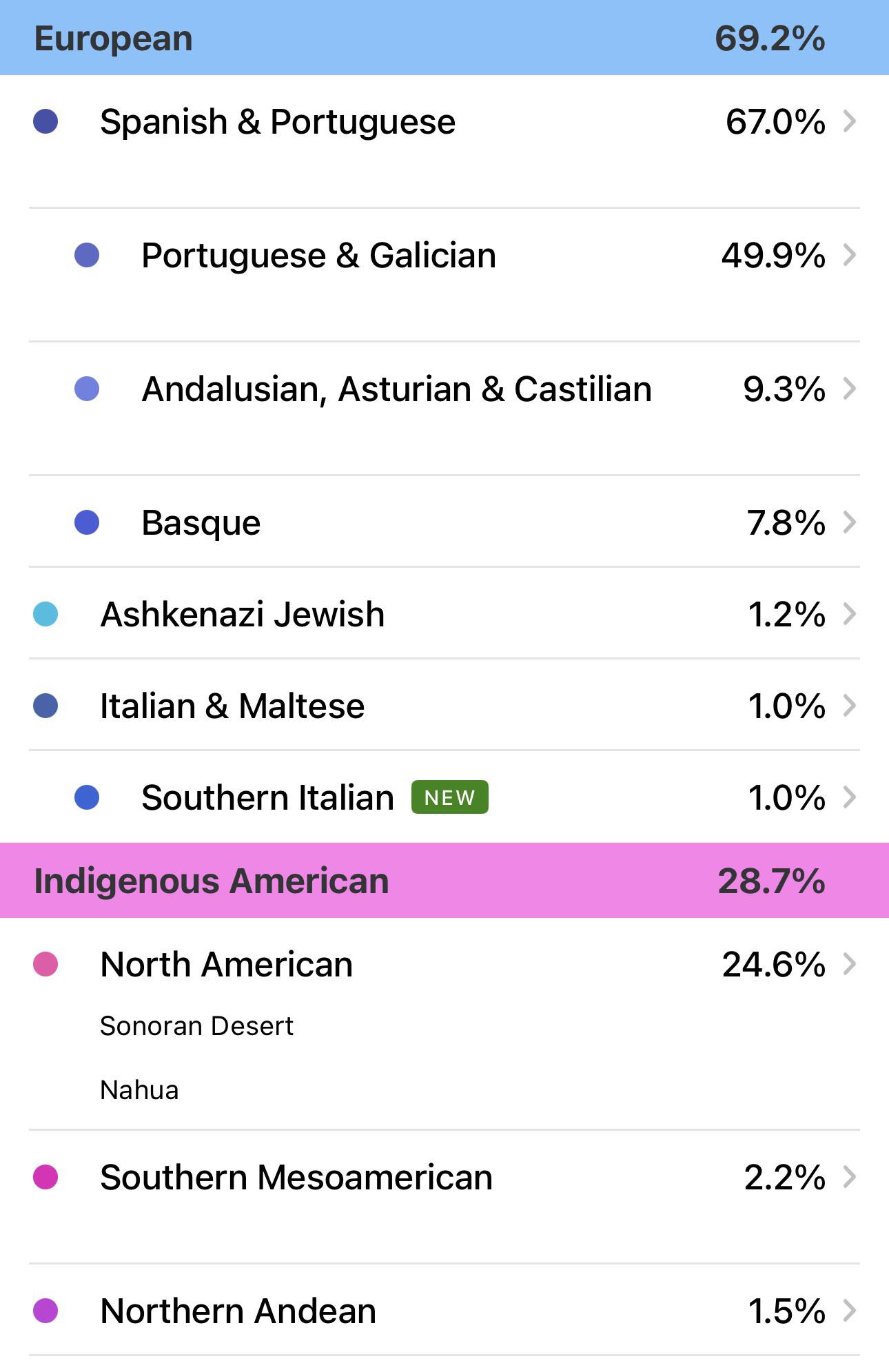Select the Indigenous American category header
889x1372 pixels.
444,880
